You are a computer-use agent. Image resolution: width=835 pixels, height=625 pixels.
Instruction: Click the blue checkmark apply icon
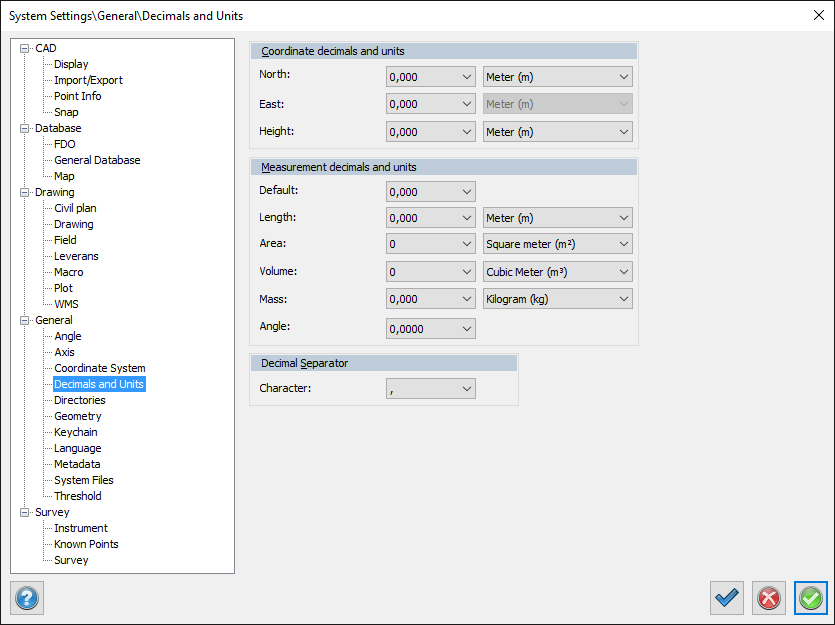tap(727, 598)
